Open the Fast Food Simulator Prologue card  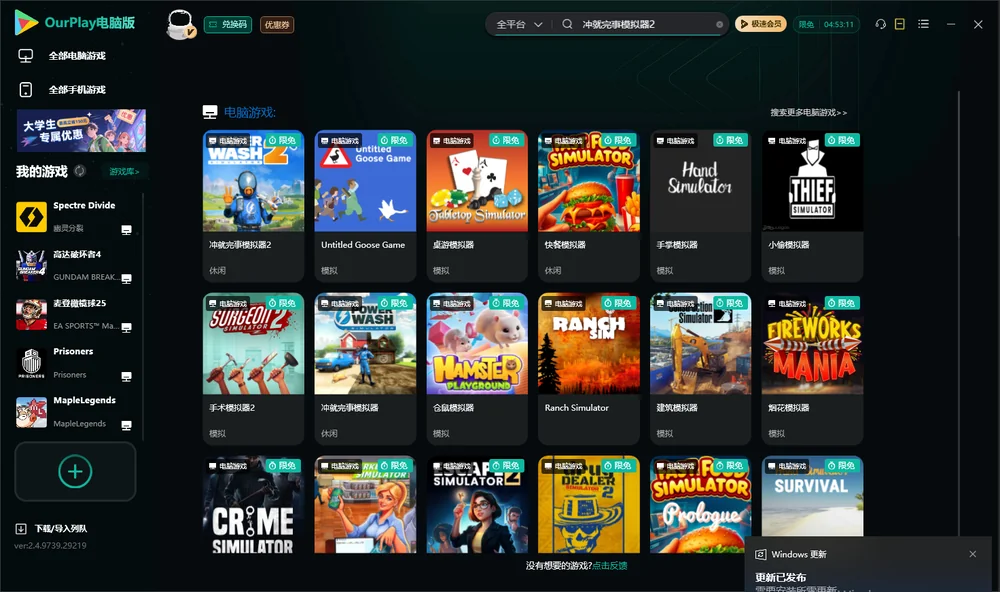[x=700, y=504]
